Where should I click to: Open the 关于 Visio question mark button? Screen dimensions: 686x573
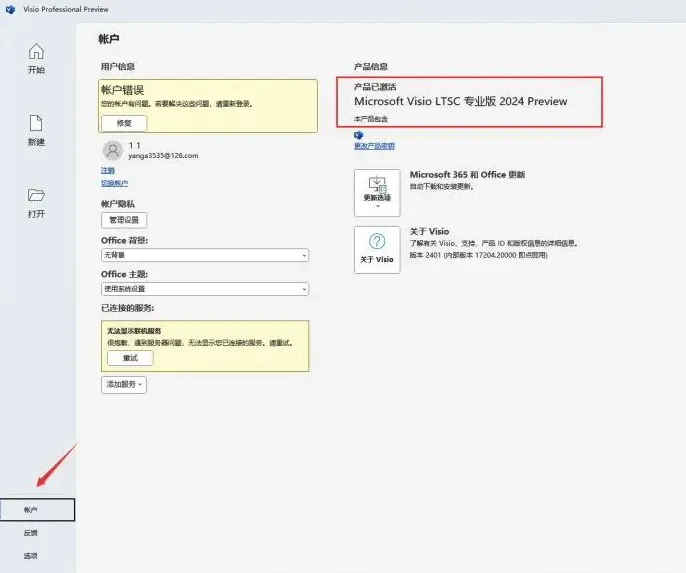377,250
